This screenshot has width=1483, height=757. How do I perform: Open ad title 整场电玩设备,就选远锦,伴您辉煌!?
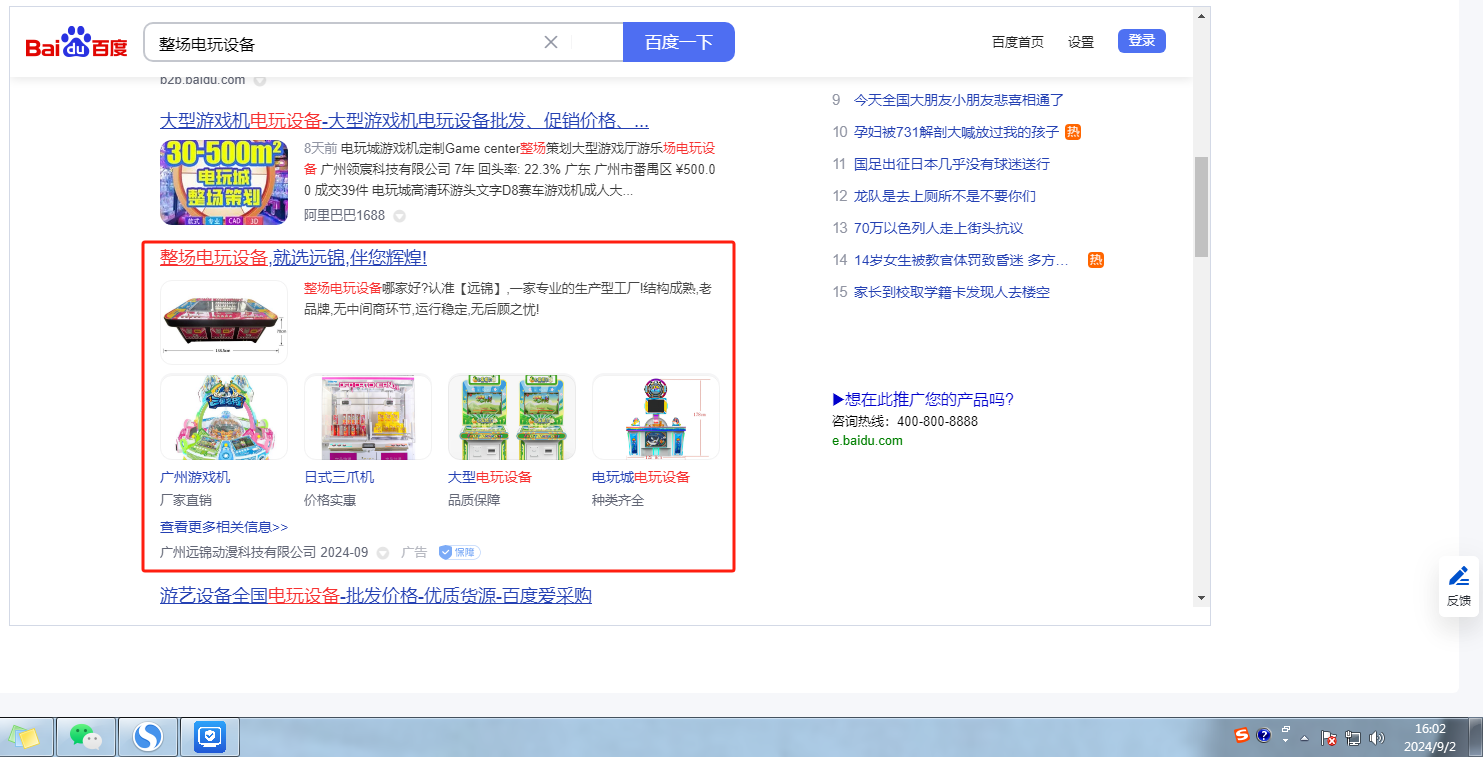pyautogui.click(x=293, y=258)
